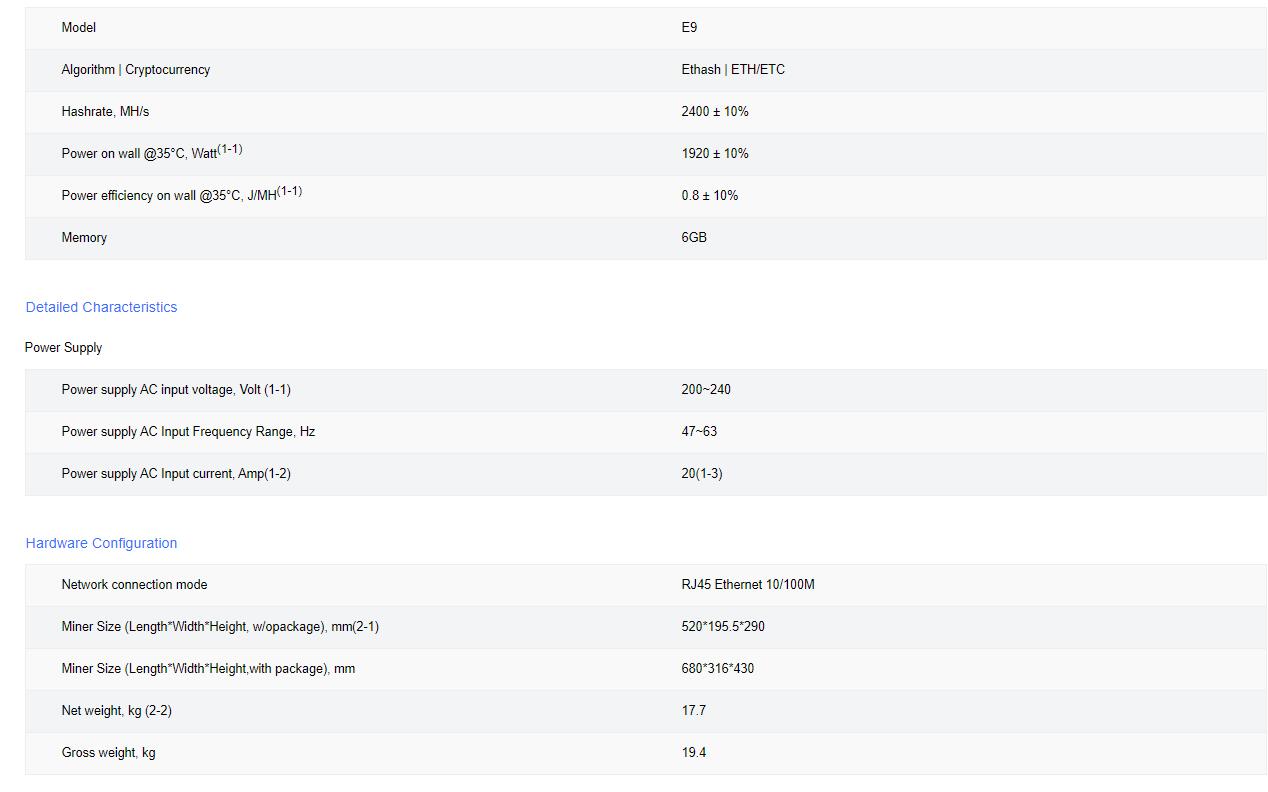Click the Gross weight value 19.4

click(694, 753)
